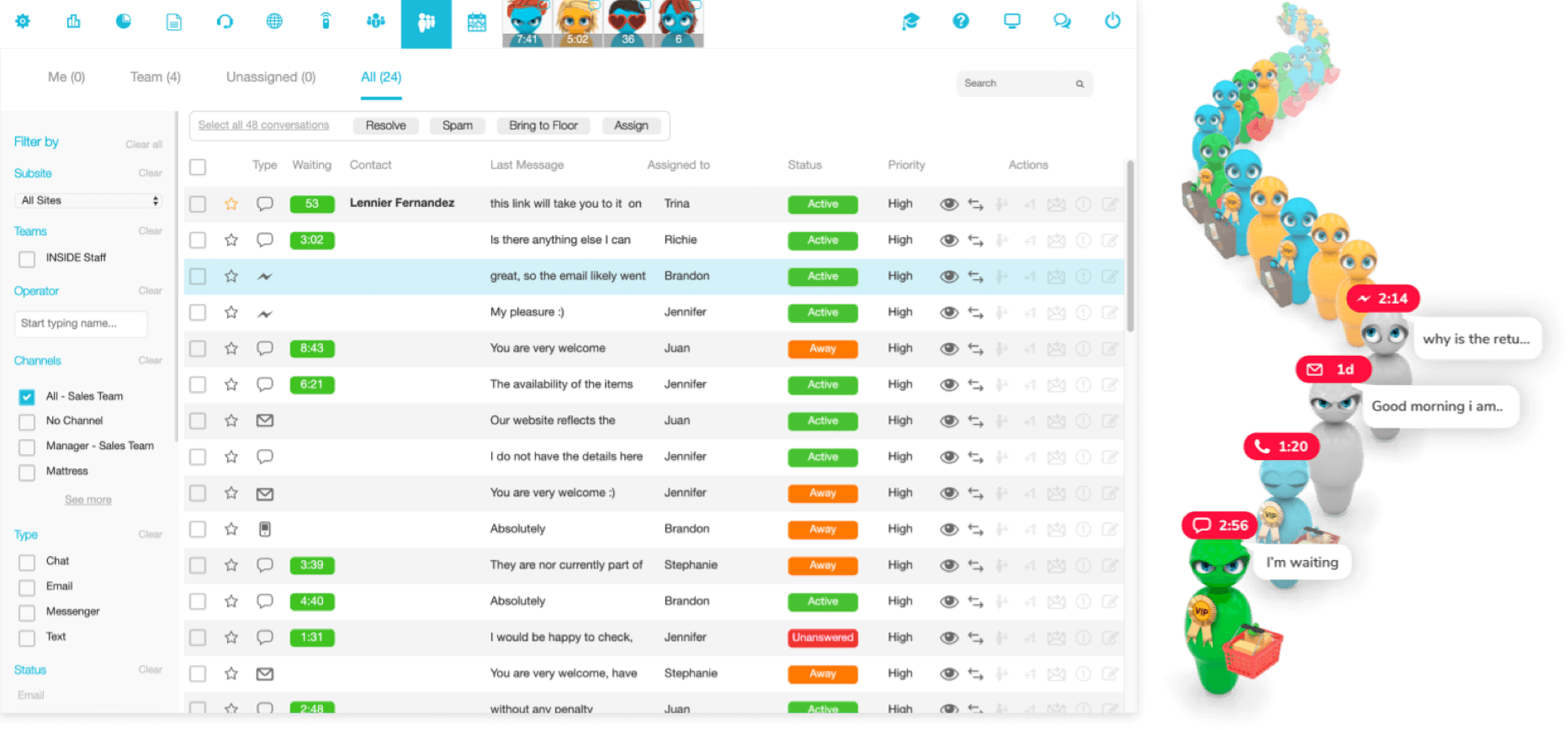Image resolution: width=1568 pixels, height=730 pixels.
Task: Click the Spam button
Action: (458, 125)
